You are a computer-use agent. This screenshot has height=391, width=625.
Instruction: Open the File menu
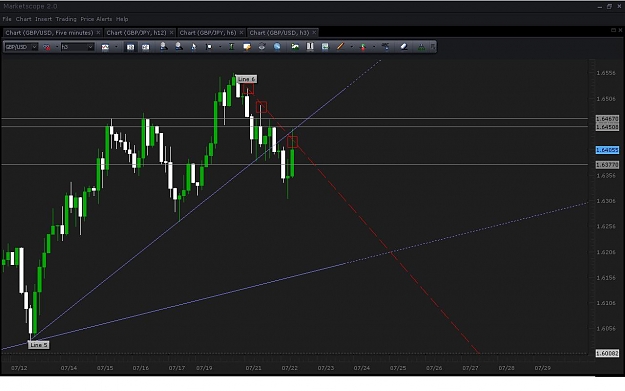[7, 19]
